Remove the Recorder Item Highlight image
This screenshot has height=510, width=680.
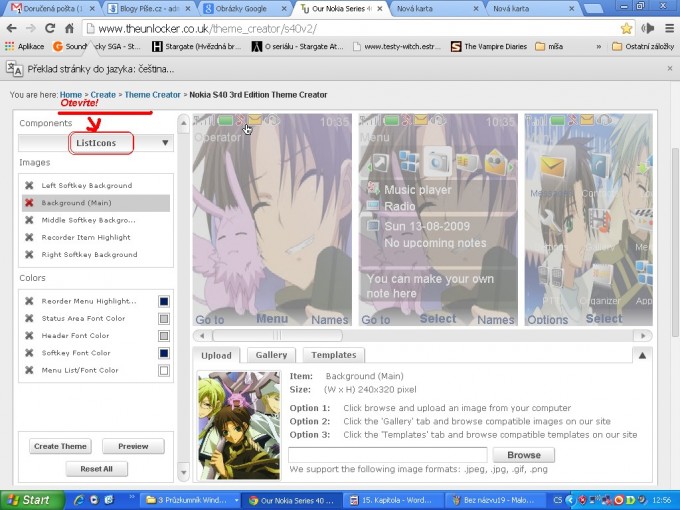(29, 237)
